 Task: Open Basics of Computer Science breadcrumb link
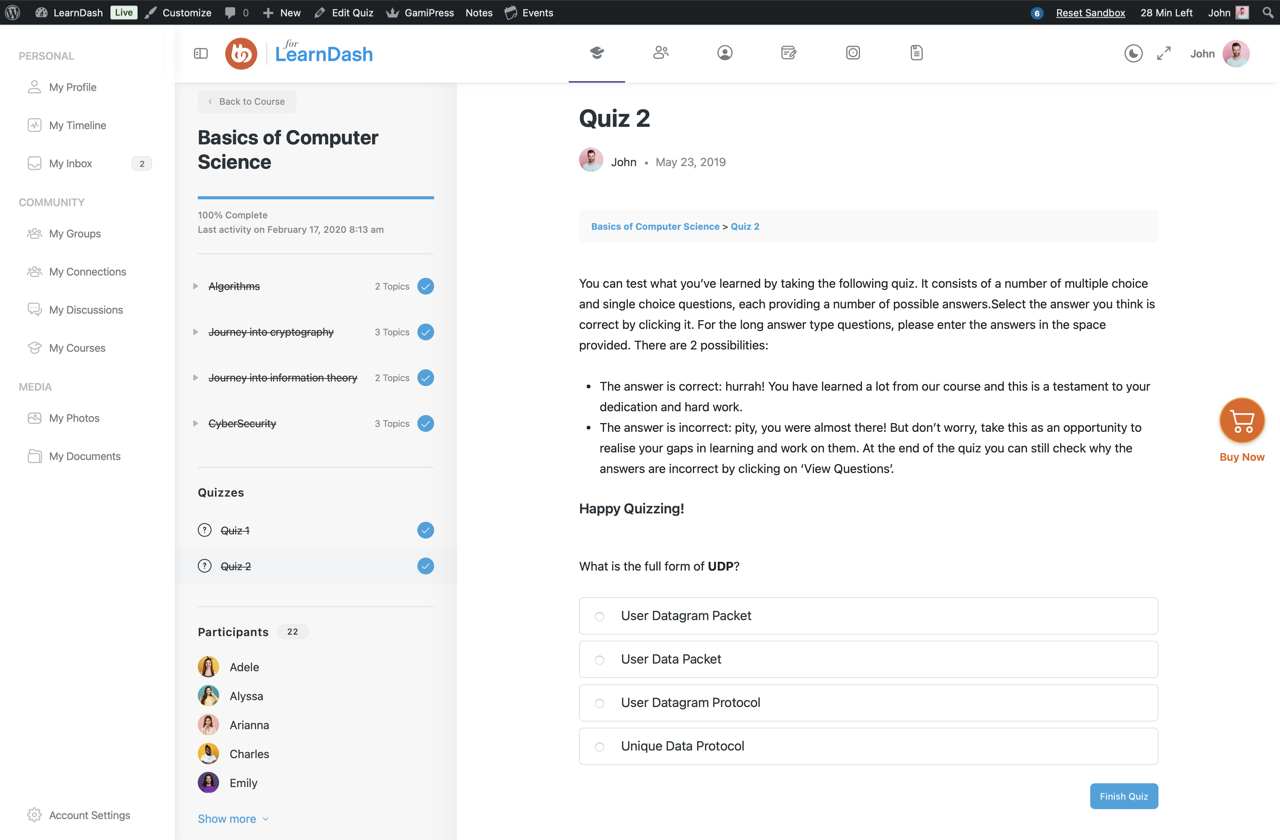pos(655,227)
